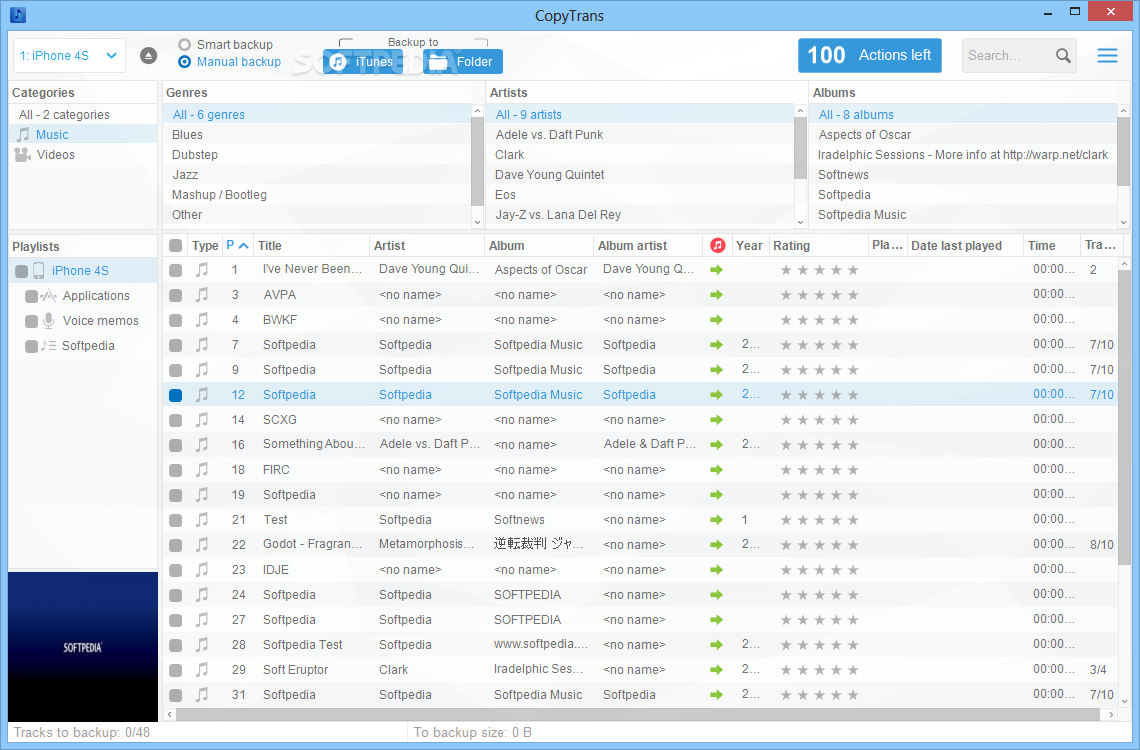The width and height of the screenshot is (1140, 750).
Task: Click music note icon of FIRC row
Action: (x=202, y=470)
